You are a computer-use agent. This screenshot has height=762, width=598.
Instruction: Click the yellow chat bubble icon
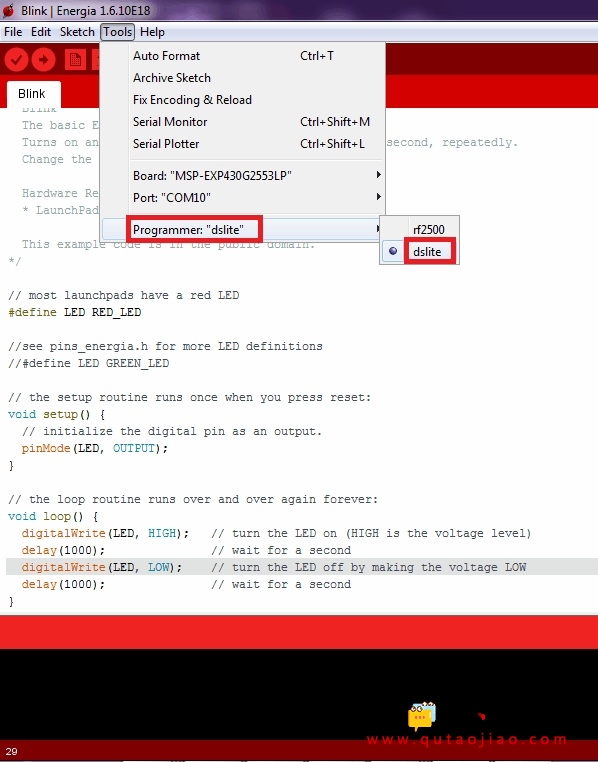422,716
